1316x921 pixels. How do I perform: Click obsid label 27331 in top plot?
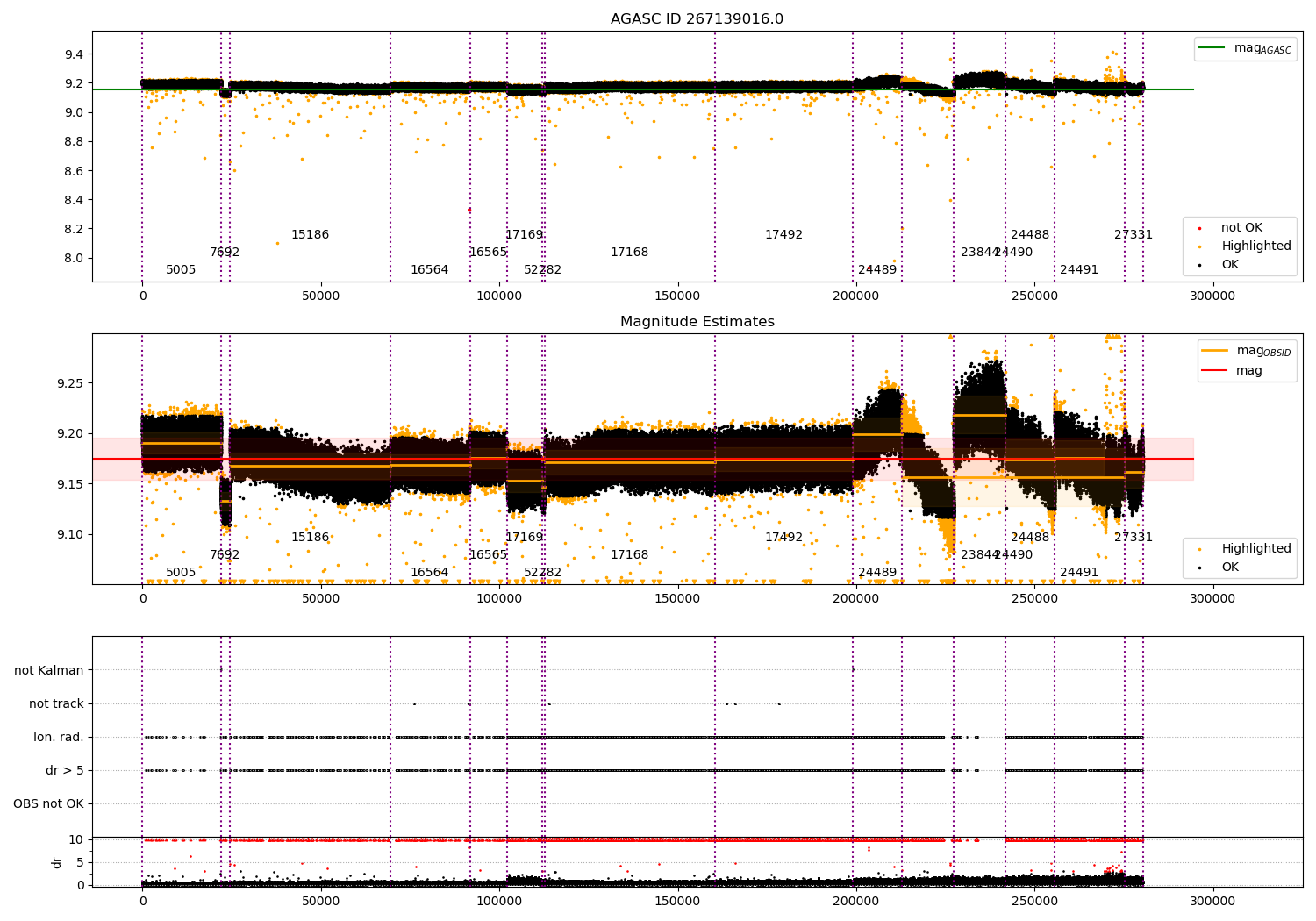[x=1134, y=235]
